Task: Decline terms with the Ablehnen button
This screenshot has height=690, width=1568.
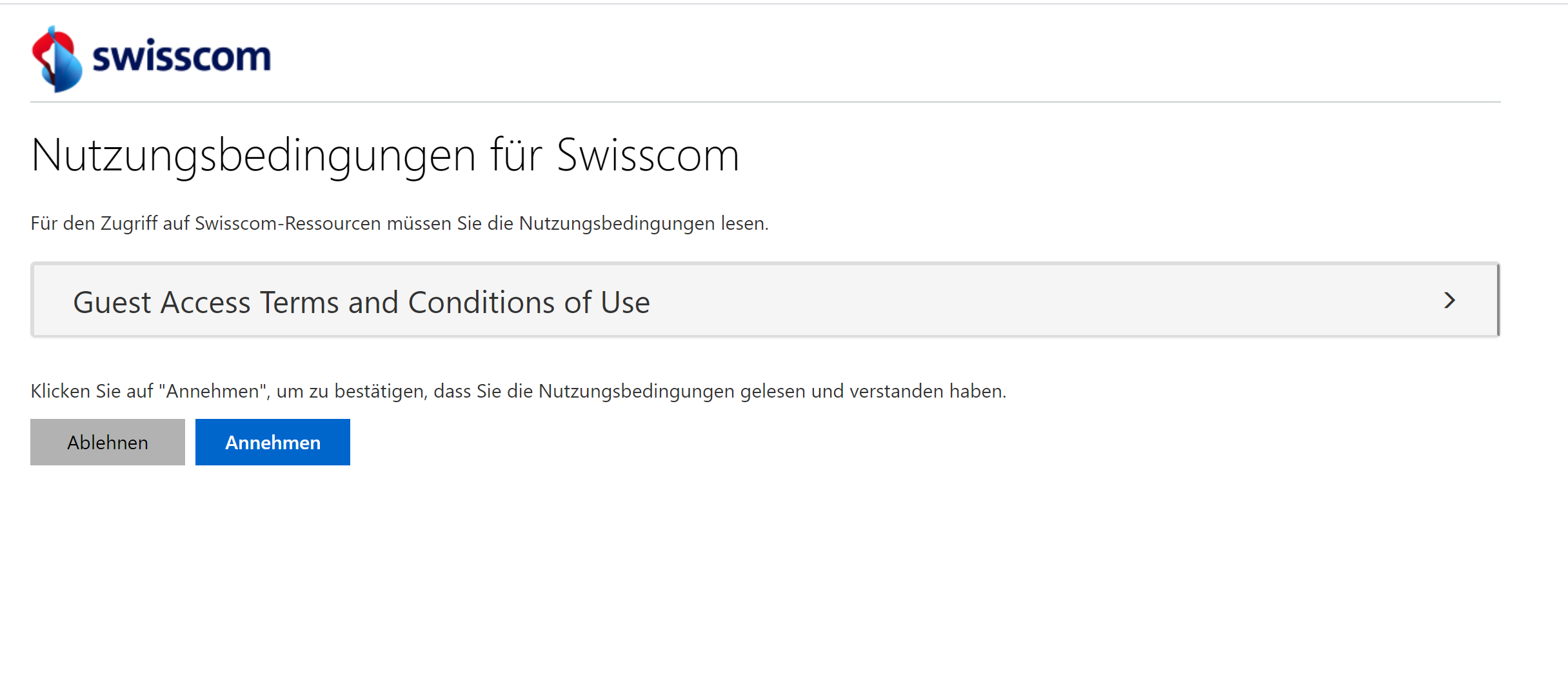Action: pos(108,442)
